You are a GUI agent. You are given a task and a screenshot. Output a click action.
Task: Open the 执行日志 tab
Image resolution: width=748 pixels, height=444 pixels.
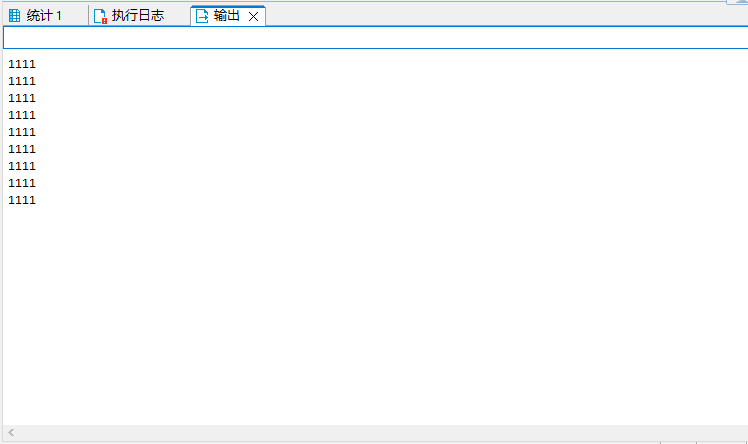click(x=138, y=16)
